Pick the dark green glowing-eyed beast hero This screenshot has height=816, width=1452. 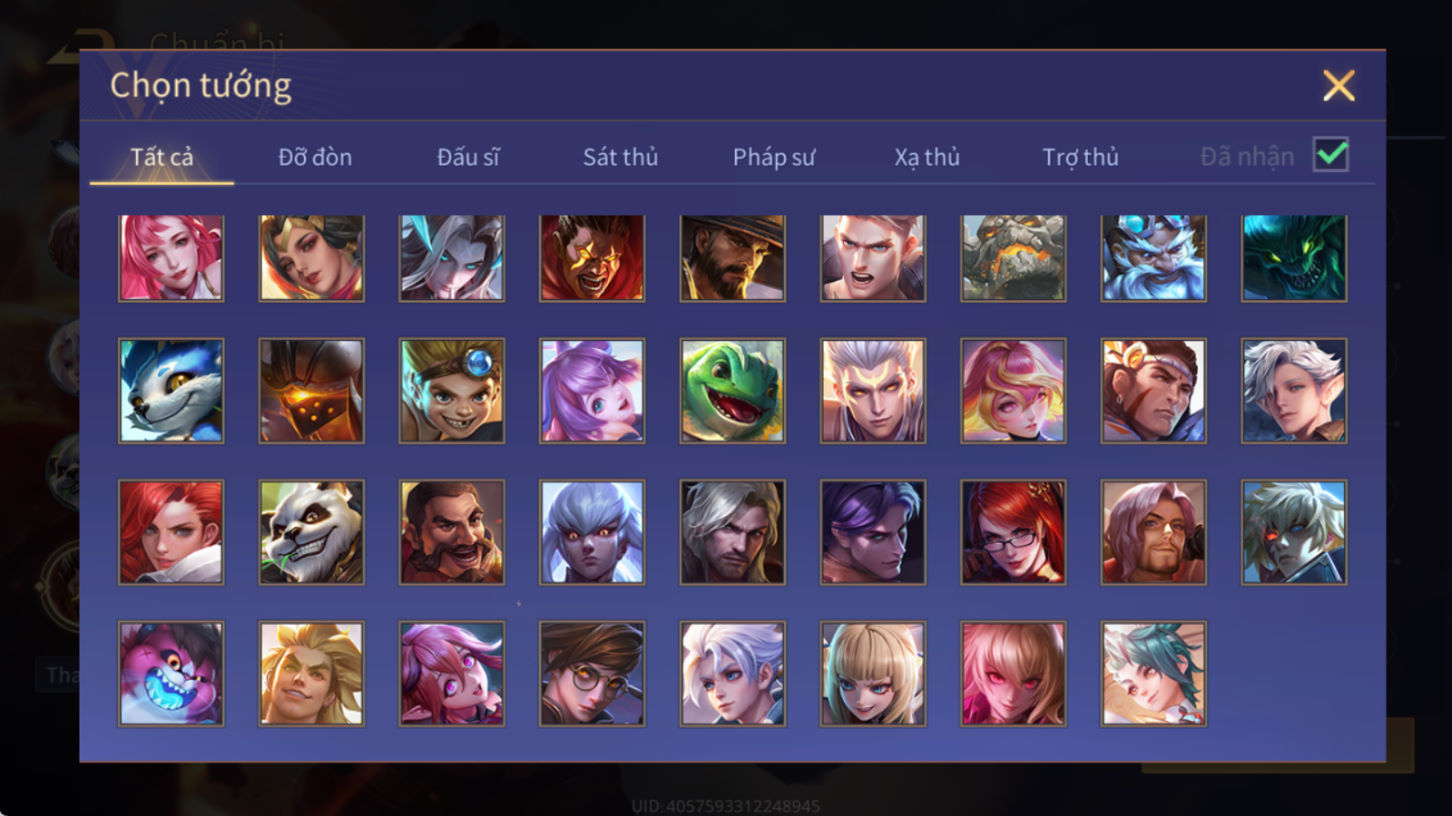pos(1294,258)
